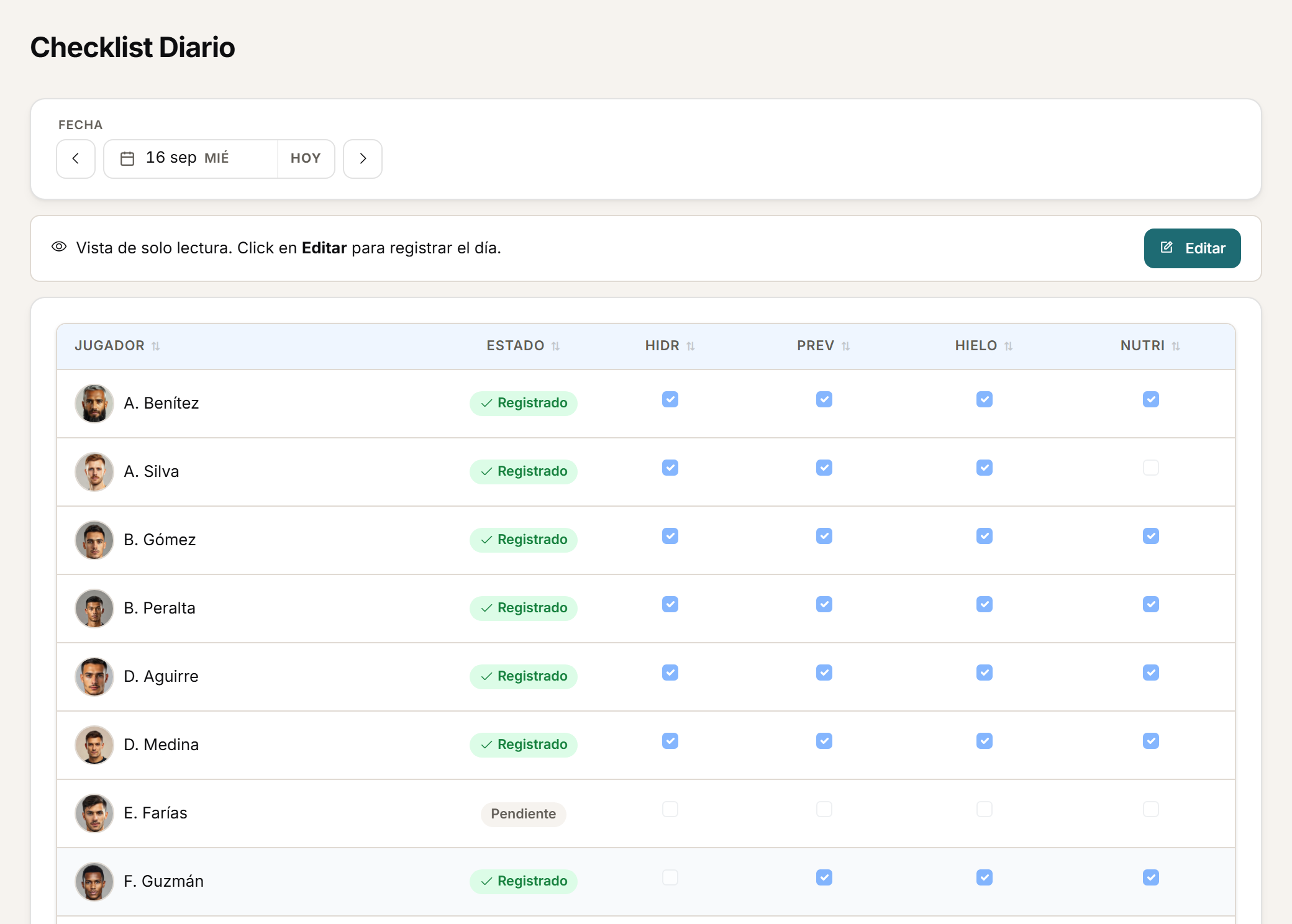
Task: Click the bold Editar word in notice
Action: [x=324, y=248]
